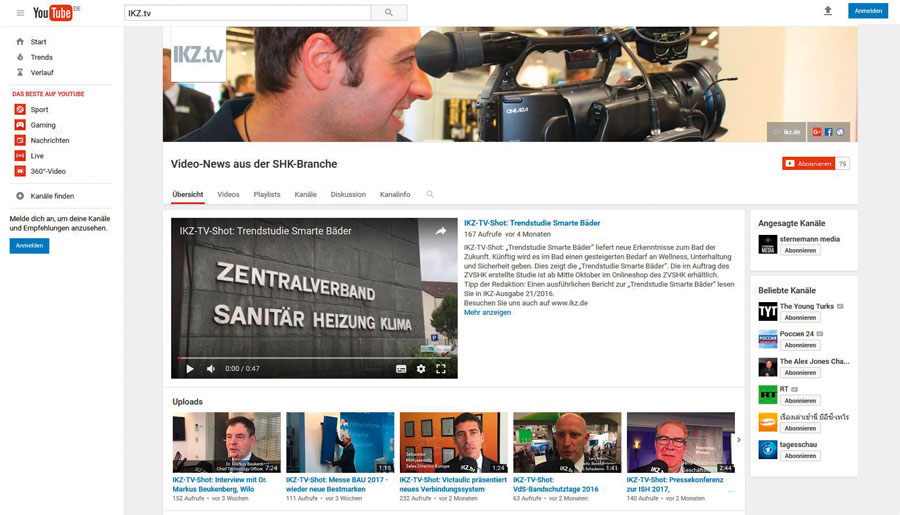Viewport: 900px width, 515px height.
Task: Subscribe to The Young Turks
Action: (800, 317)
